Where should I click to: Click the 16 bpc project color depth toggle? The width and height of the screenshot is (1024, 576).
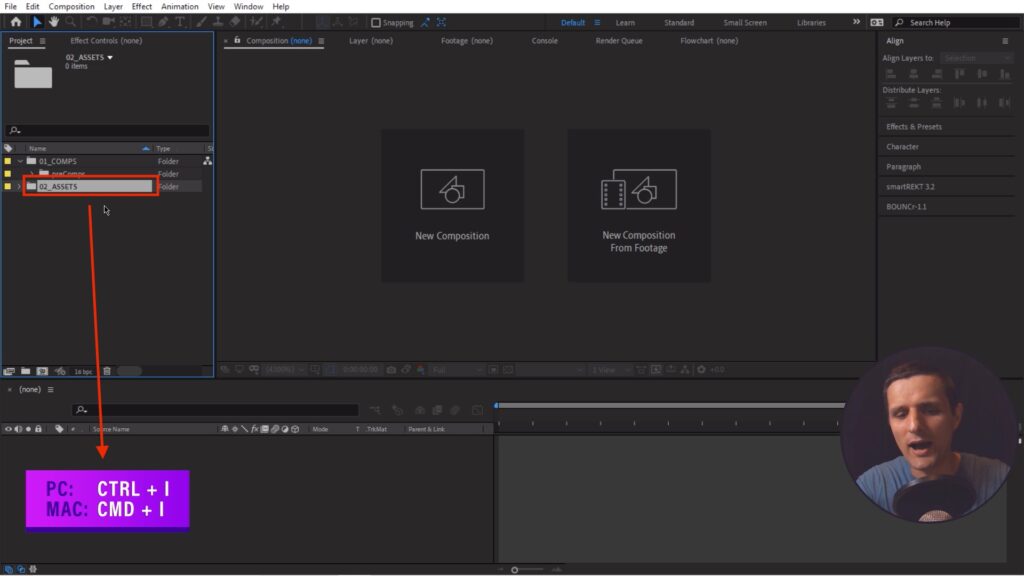pyautogui.click(x=83, y=370)
